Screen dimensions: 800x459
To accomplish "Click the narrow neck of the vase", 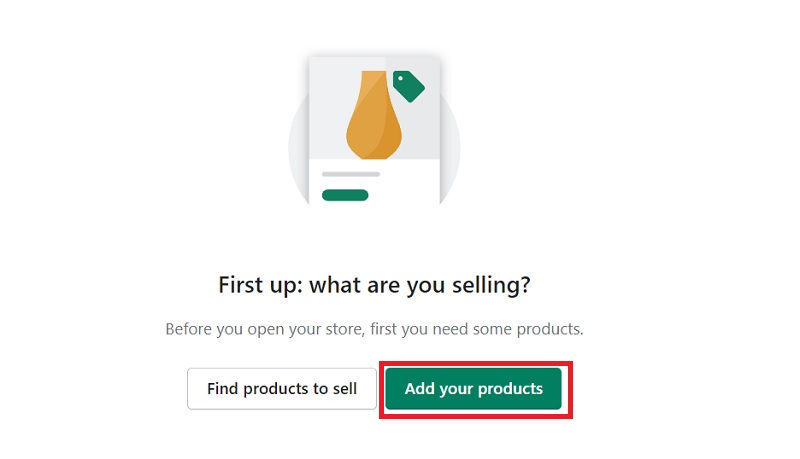I will (374, 83).
